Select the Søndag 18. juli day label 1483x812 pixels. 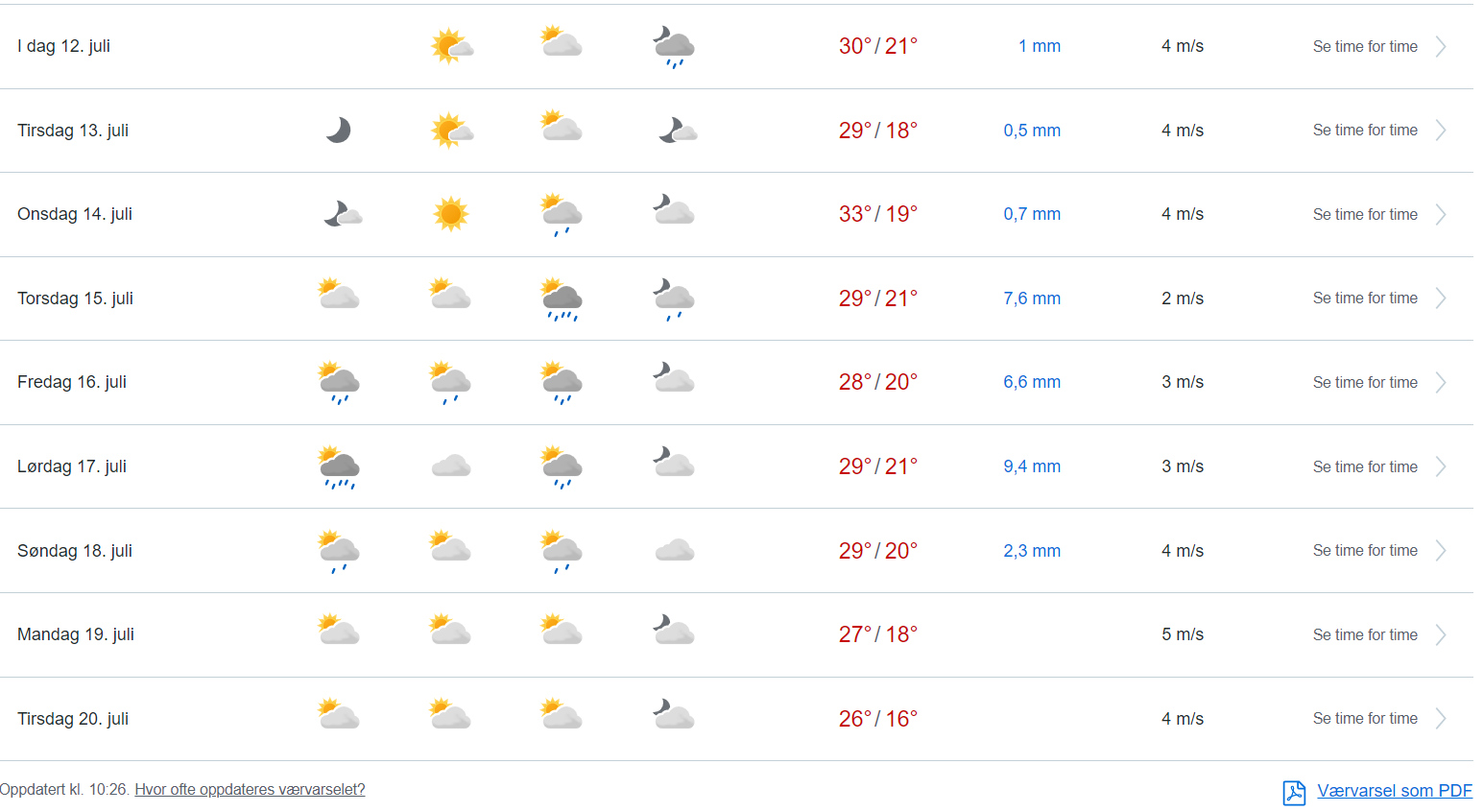(x=75, y=551)
